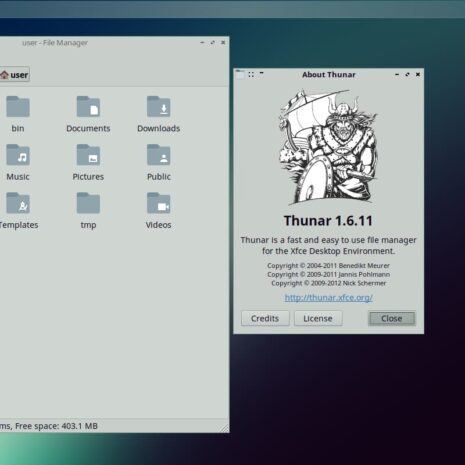This screenshot has width=465, height=465.
Task: Open the Downloads folder icon
Action: pyautogui.click(x=158, y=106)
